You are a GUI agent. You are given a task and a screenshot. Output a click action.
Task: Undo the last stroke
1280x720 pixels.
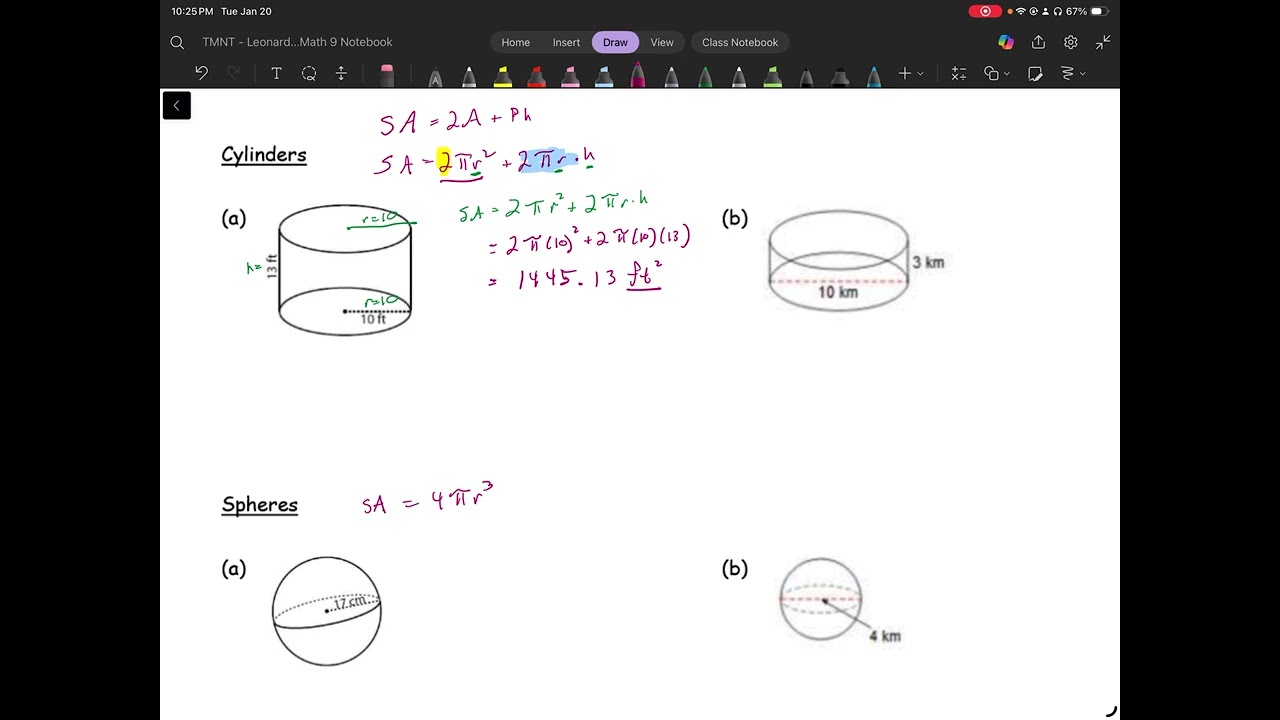click(201, 73)
